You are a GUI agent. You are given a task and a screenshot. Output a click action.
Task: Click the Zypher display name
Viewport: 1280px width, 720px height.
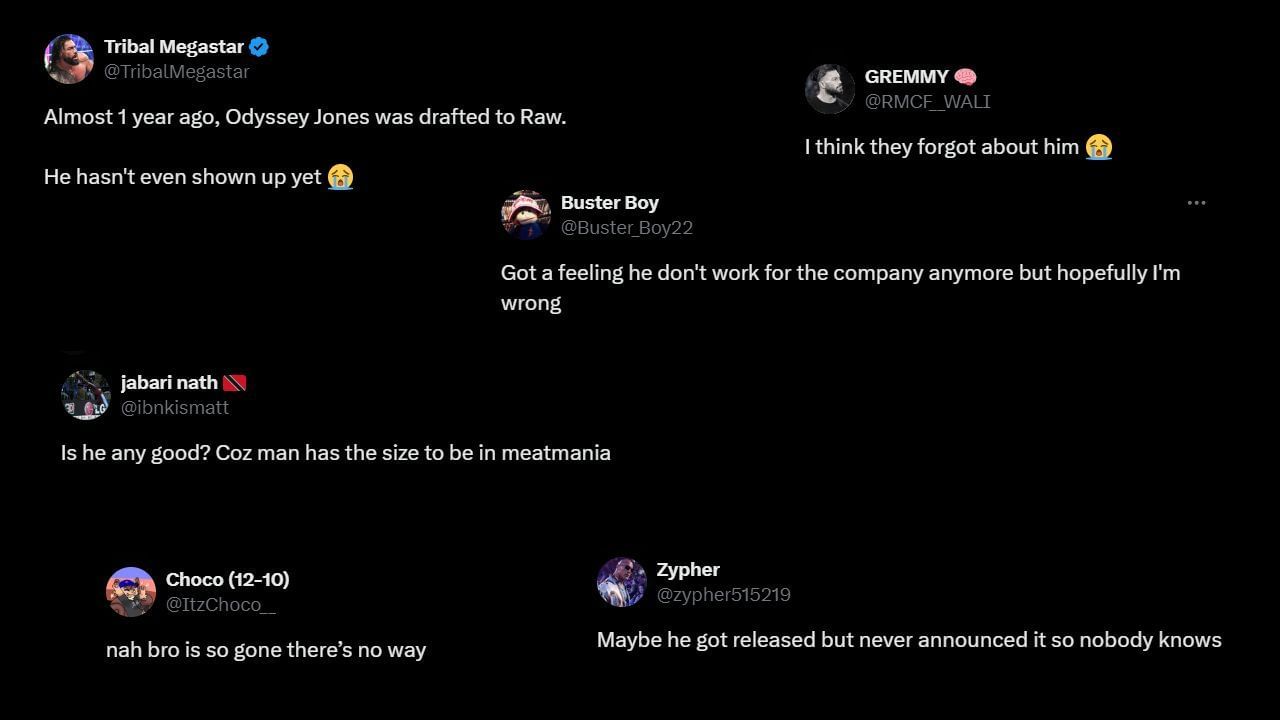[x=688, y=570]
